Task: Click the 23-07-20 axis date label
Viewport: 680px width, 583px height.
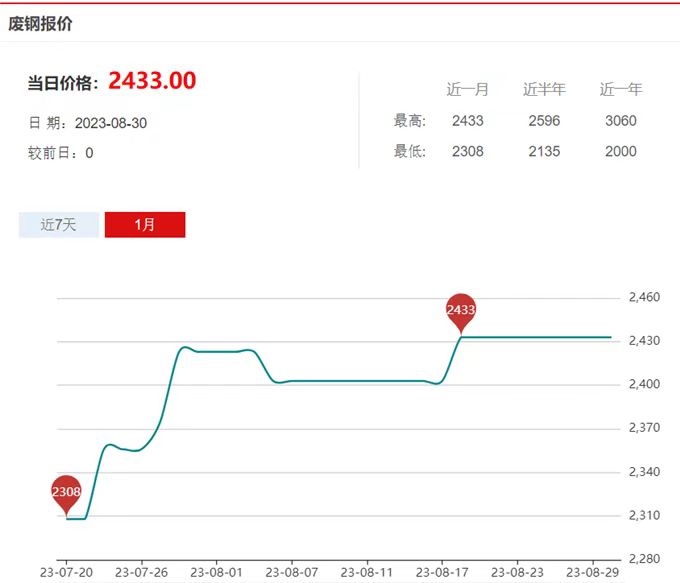Action: point(66,573)
